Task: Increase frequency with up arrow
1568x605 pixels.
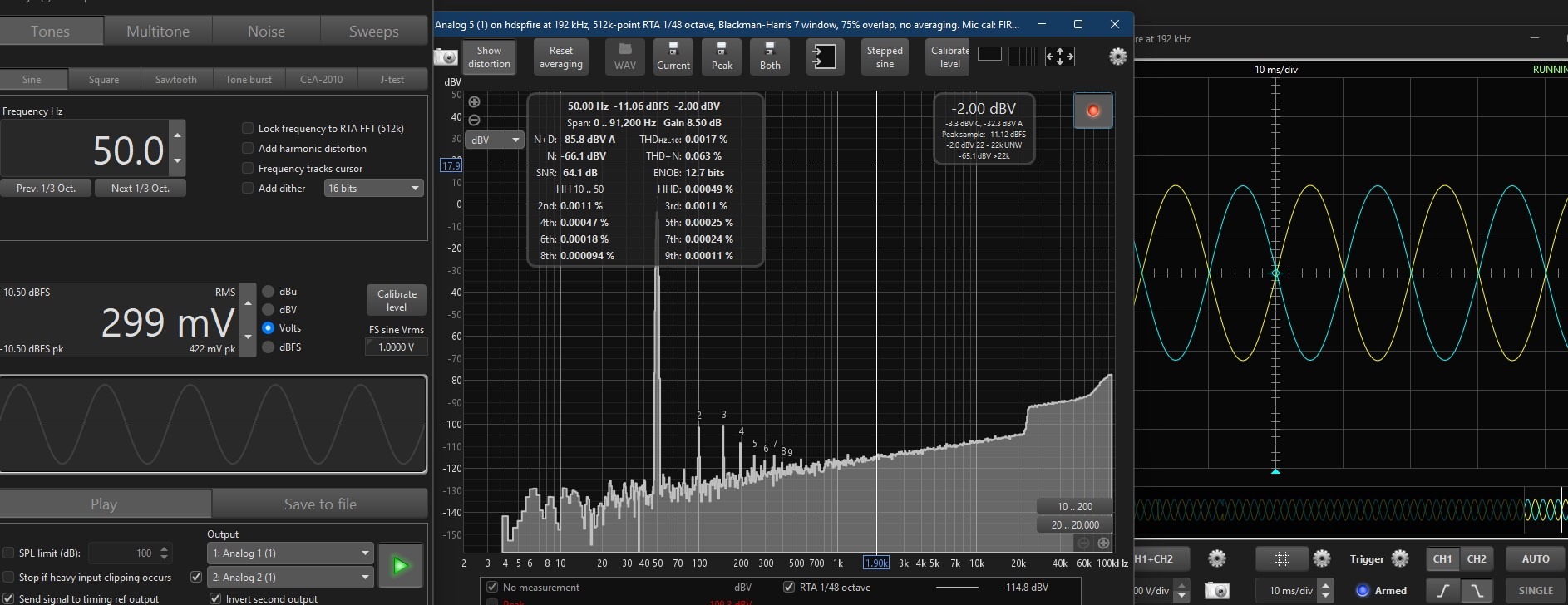Action: pyautogui.click(x=177, y=134)
